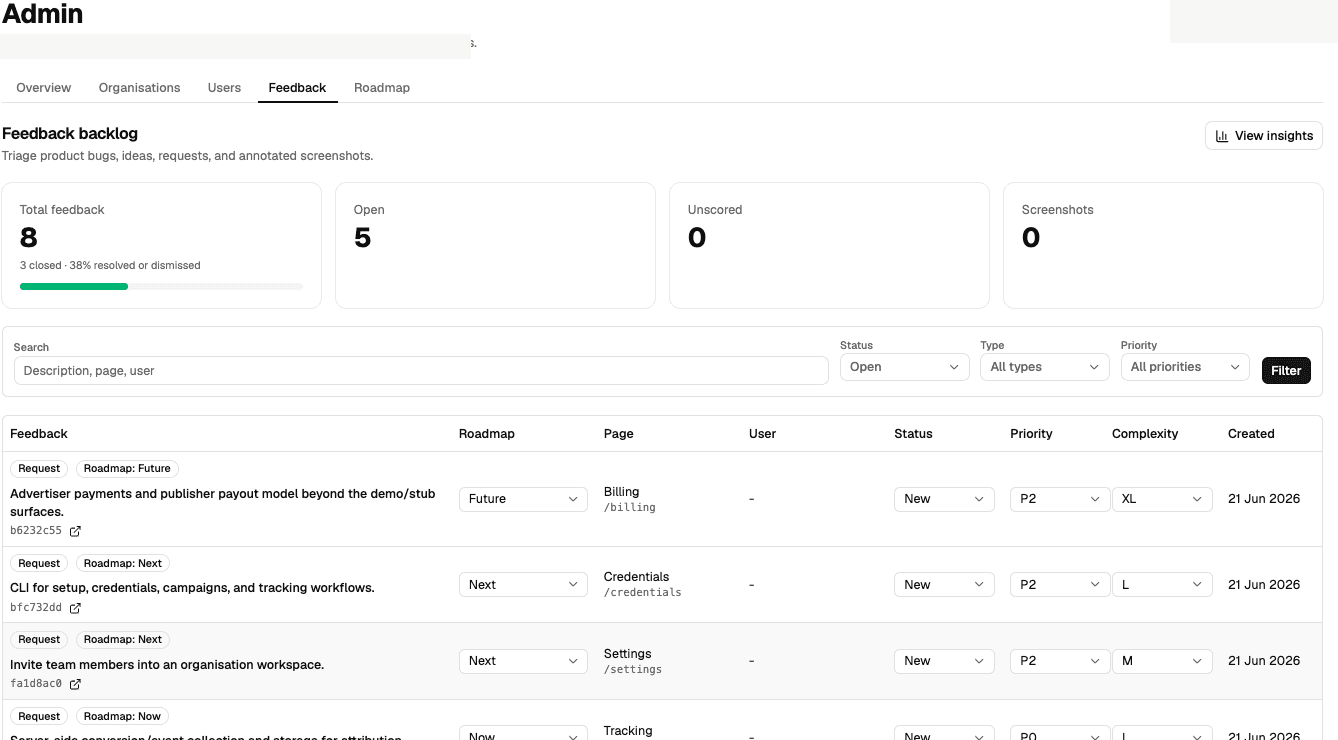Open L complexity dropdown in Credentials row

click(x=1162, y=585)
